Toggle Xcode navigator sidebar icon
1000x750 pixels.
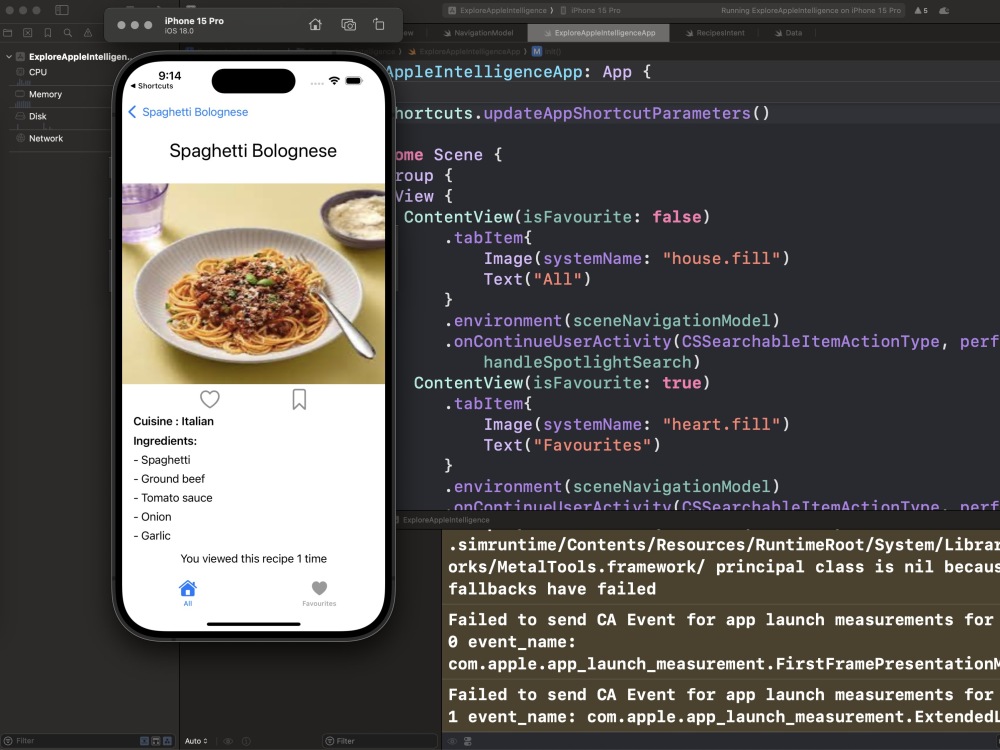point(62,10)
